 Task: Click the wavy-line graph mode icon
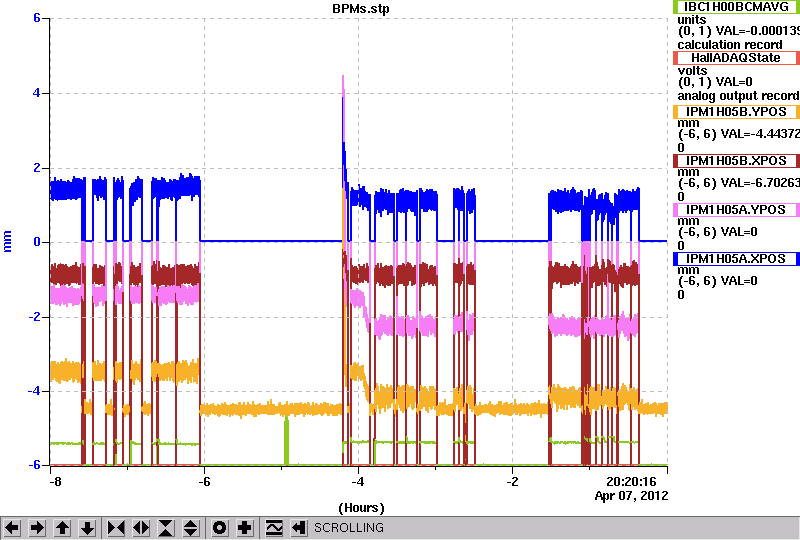[x=274, y=528]
